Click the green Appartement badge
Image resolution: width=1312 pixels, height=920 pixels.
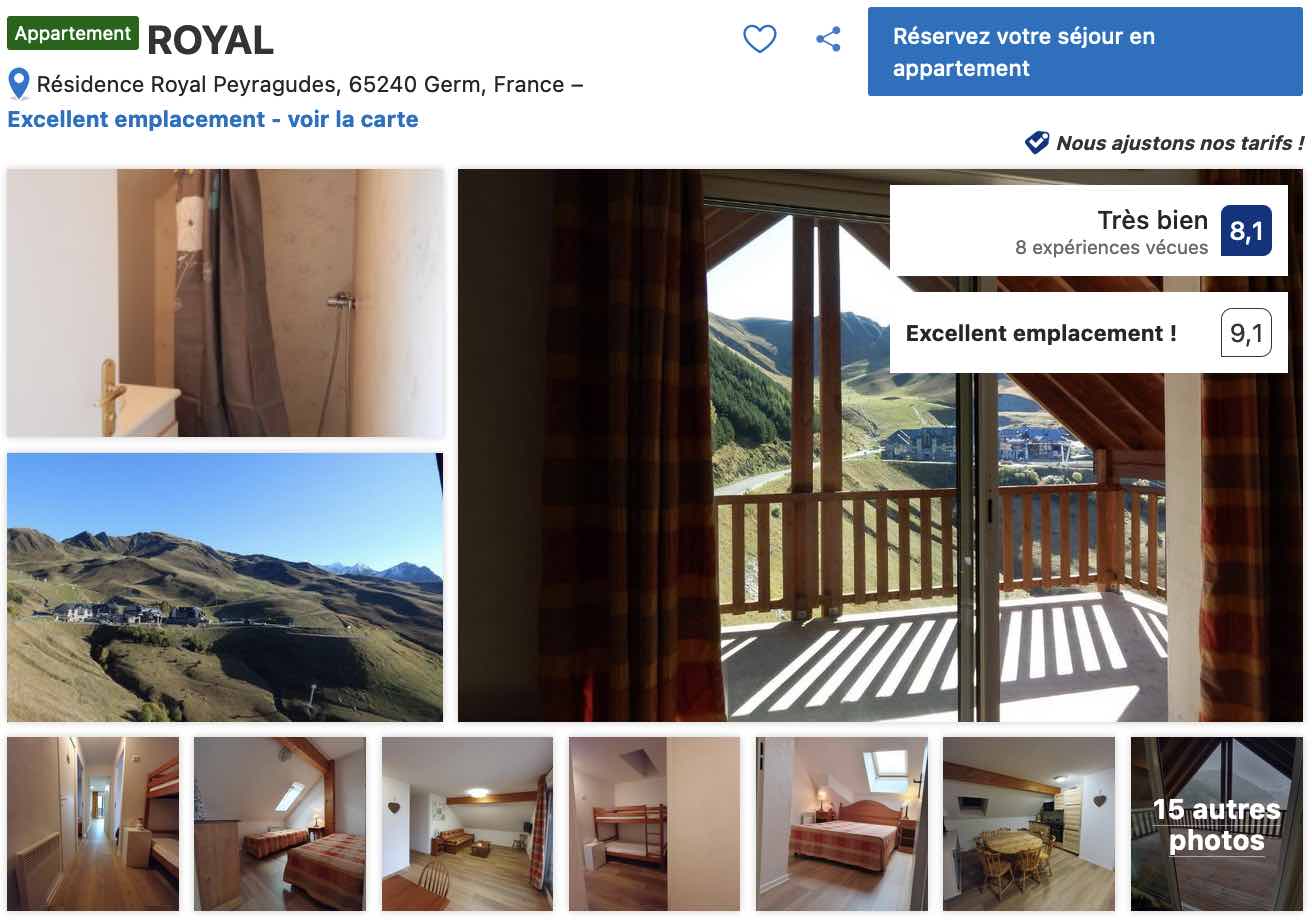(x=73, y=33)
